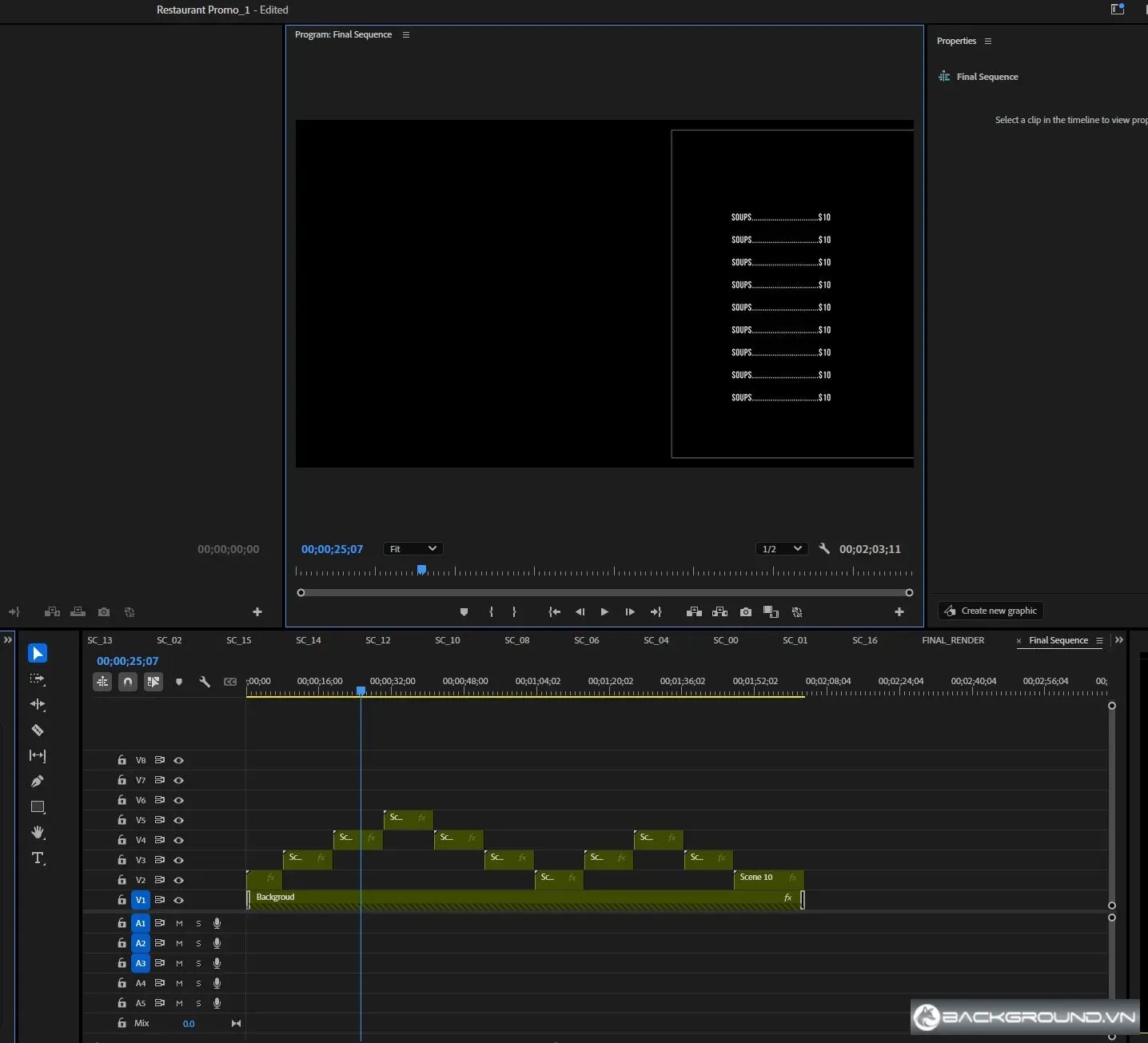Viewport: 1148px width, 1043px height.
Task: Open timeline display settings wrench
Action: coord(205,682)
